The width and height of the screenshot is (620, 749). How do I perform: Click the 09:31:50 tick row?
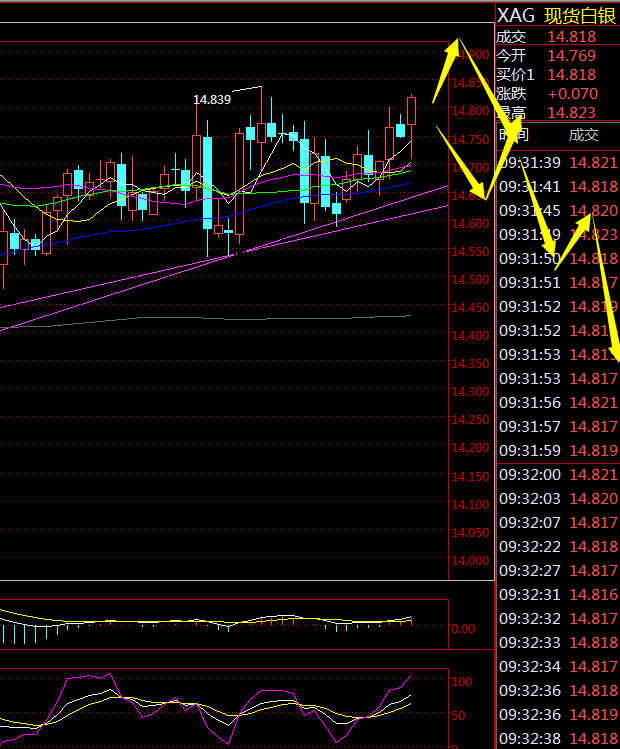tap(558, 259)
